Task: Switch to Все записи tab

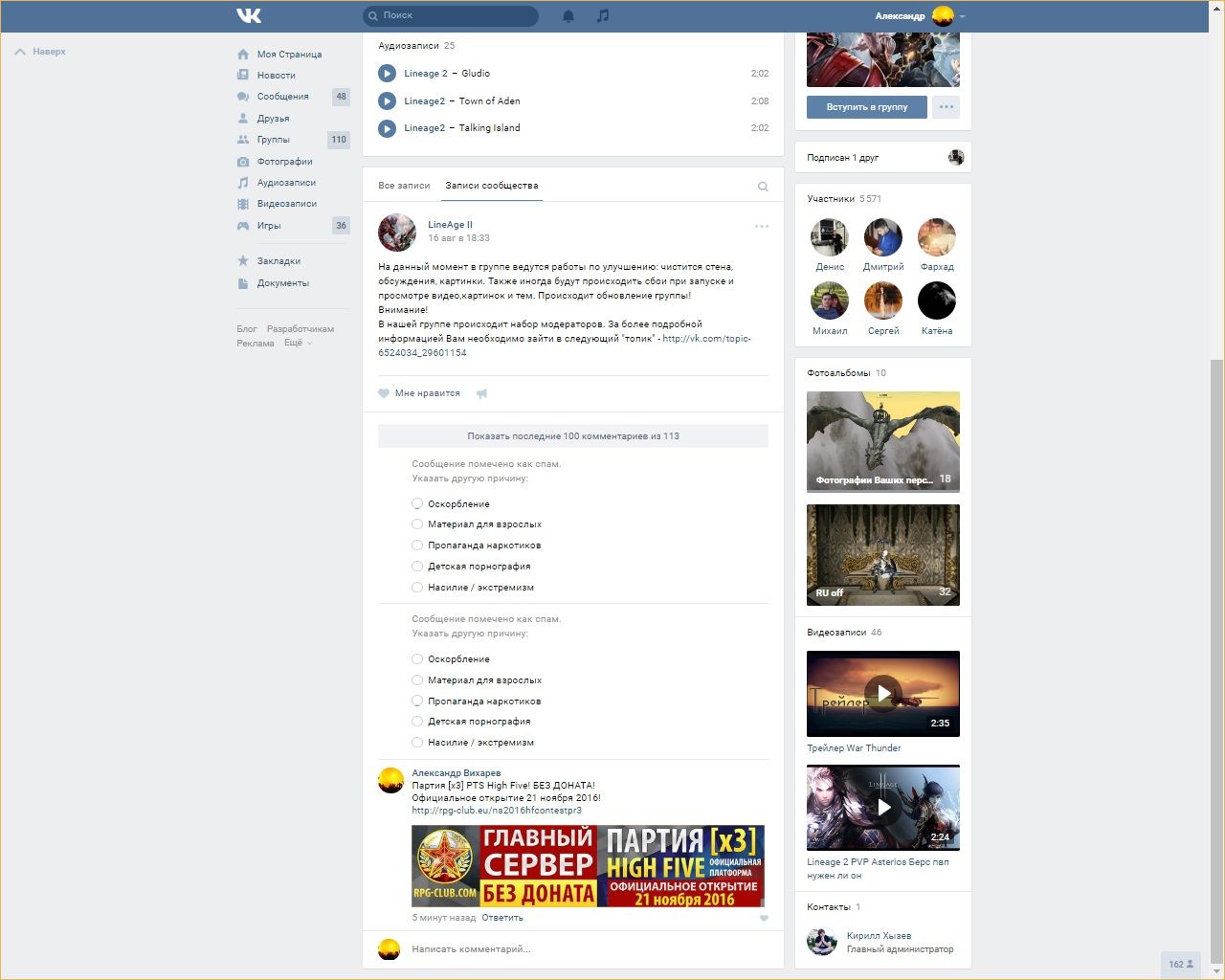Action: point(404,186)
